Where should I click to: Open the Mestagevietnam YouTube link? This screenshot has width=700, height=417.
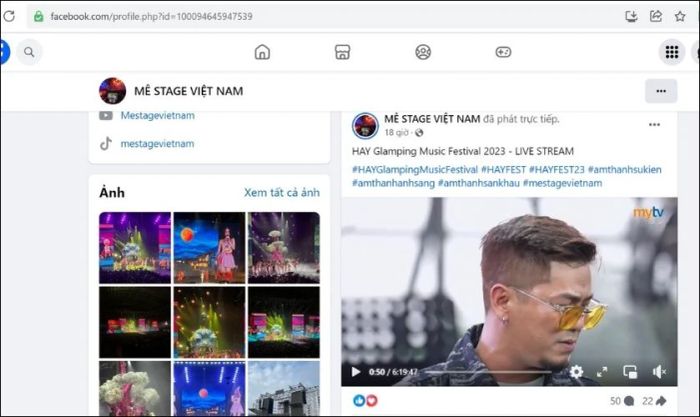(x=158, y=116)
